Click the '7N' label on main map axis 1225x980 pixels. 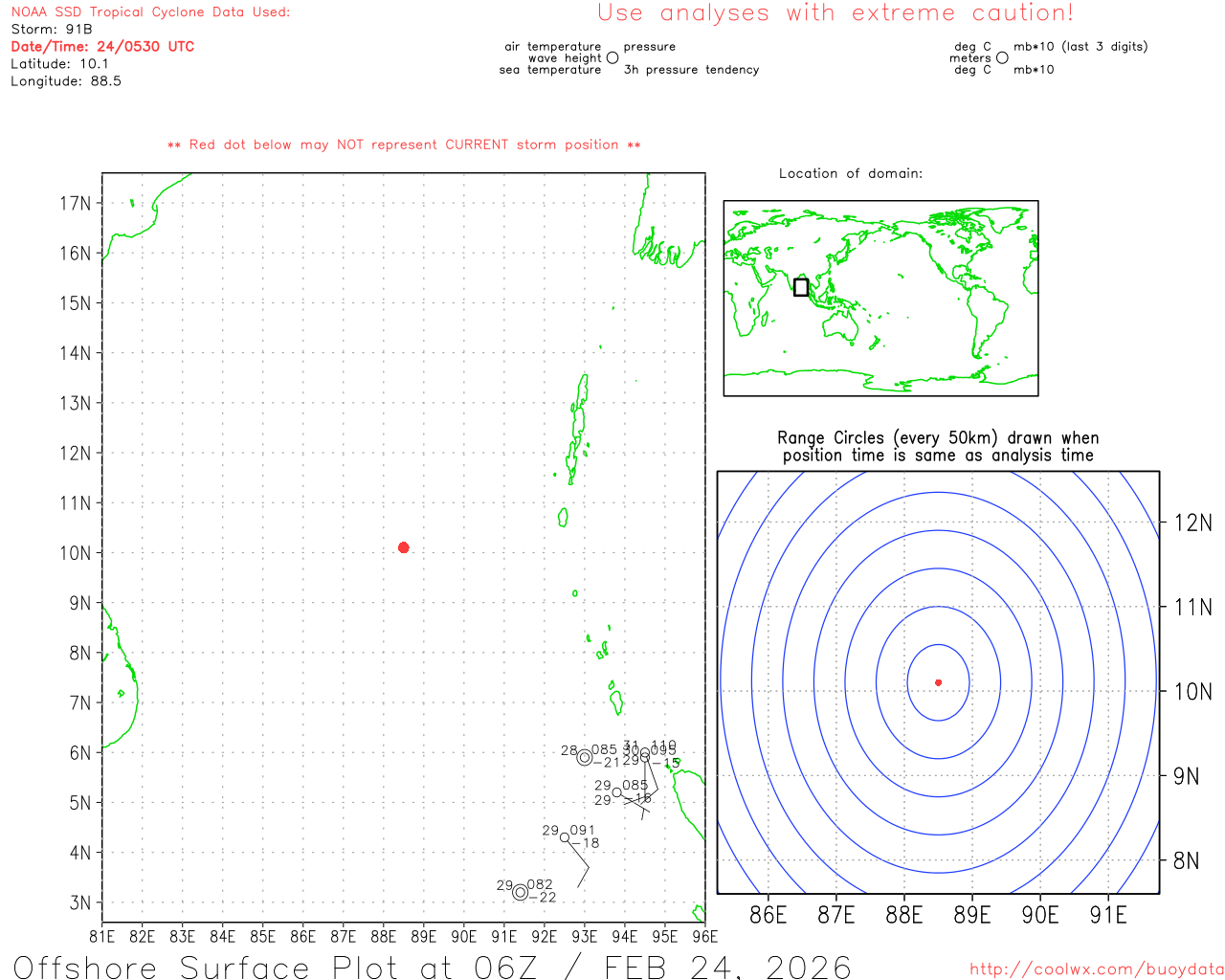[80, 703]
